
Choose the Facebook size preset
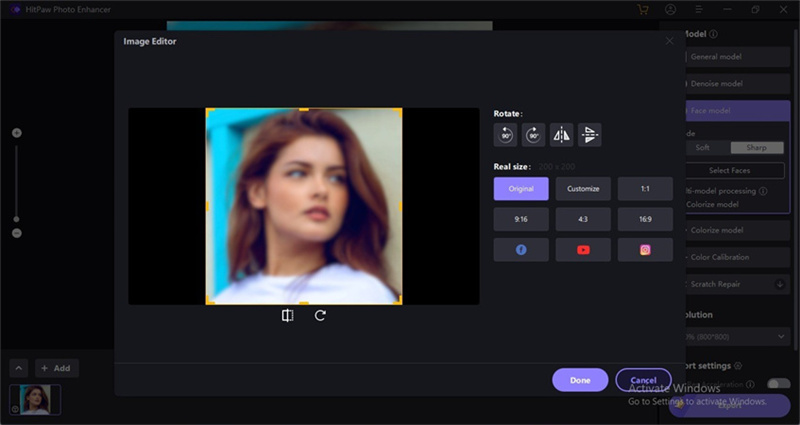click(x=521, y=250)
